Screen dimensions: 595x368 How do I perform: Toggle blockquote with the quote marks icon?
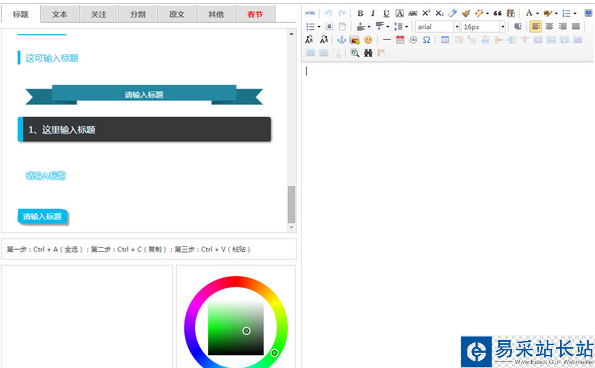click(x=497, y=13)
